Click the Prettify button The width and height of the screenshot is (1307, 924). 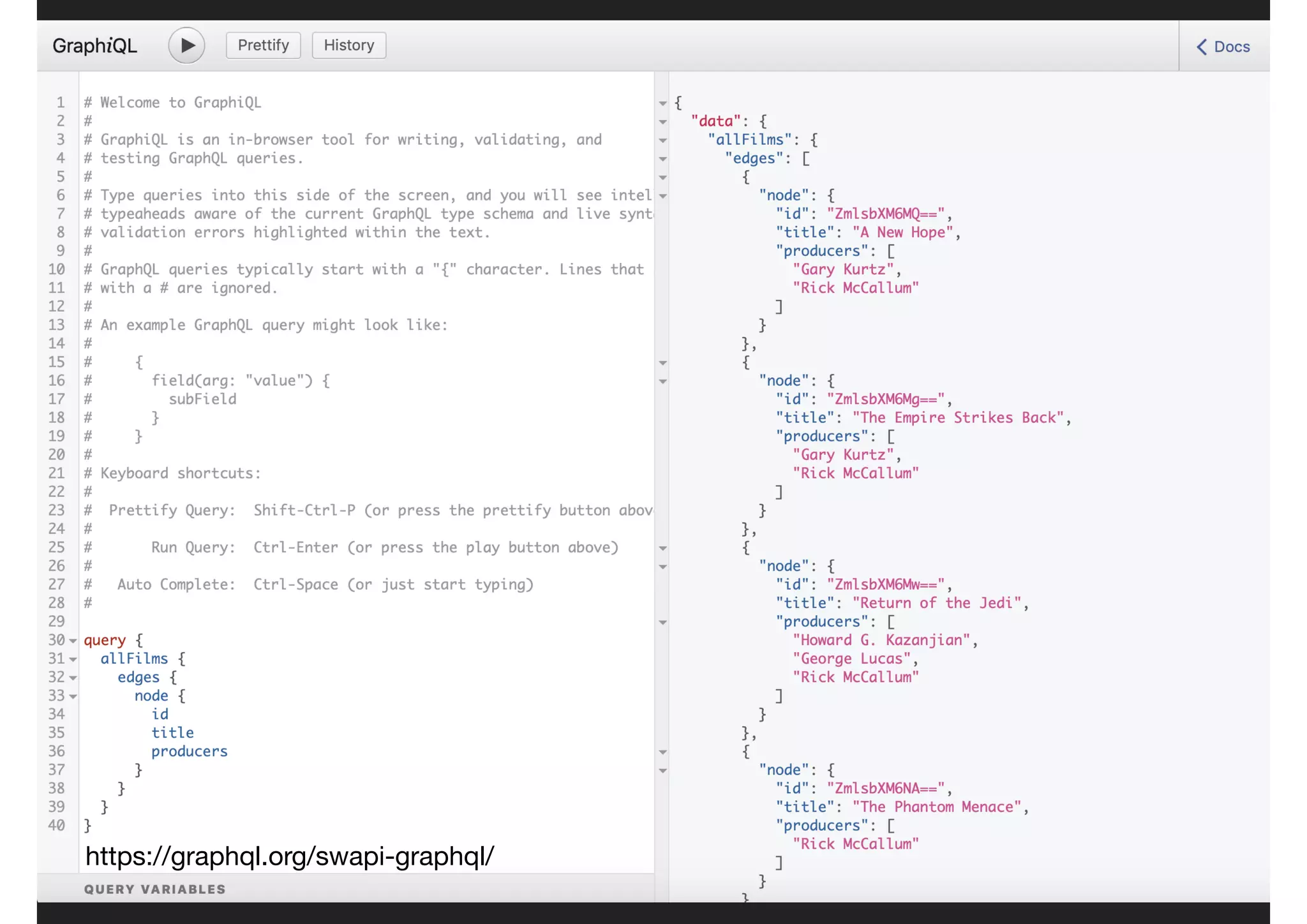click(x=263, y=45)
